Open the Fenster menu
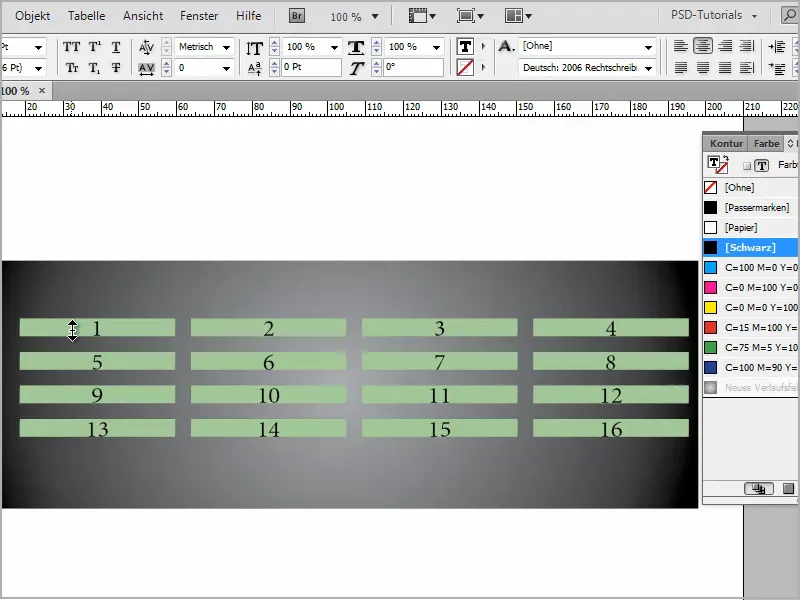This screenshot has height=600, width=800. pyautogui.click(x=199, y=16)
